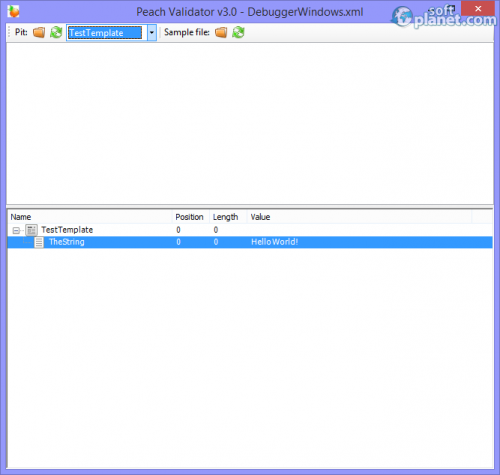Click the TestTemplate block node icon
The height and width of the screenshot is (475, 500).
31,230
